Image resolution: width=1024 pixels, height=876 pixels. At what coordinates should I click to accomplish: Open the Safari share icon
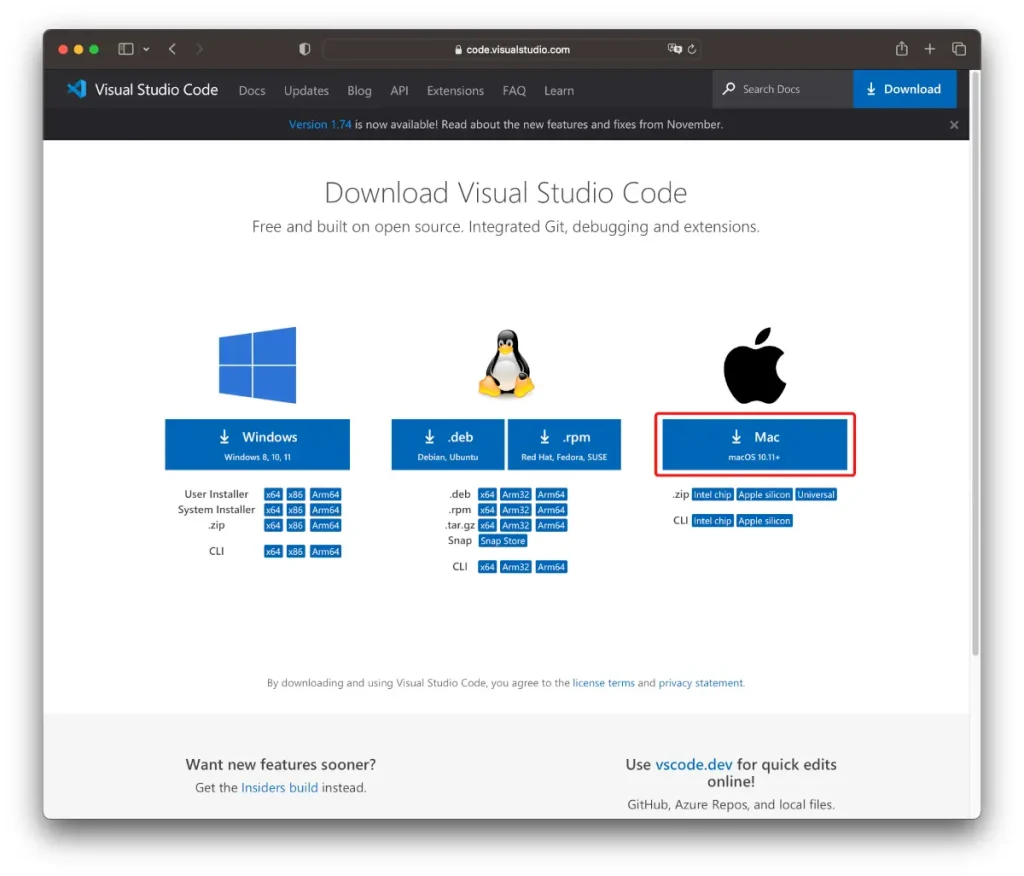click(901, 49)
